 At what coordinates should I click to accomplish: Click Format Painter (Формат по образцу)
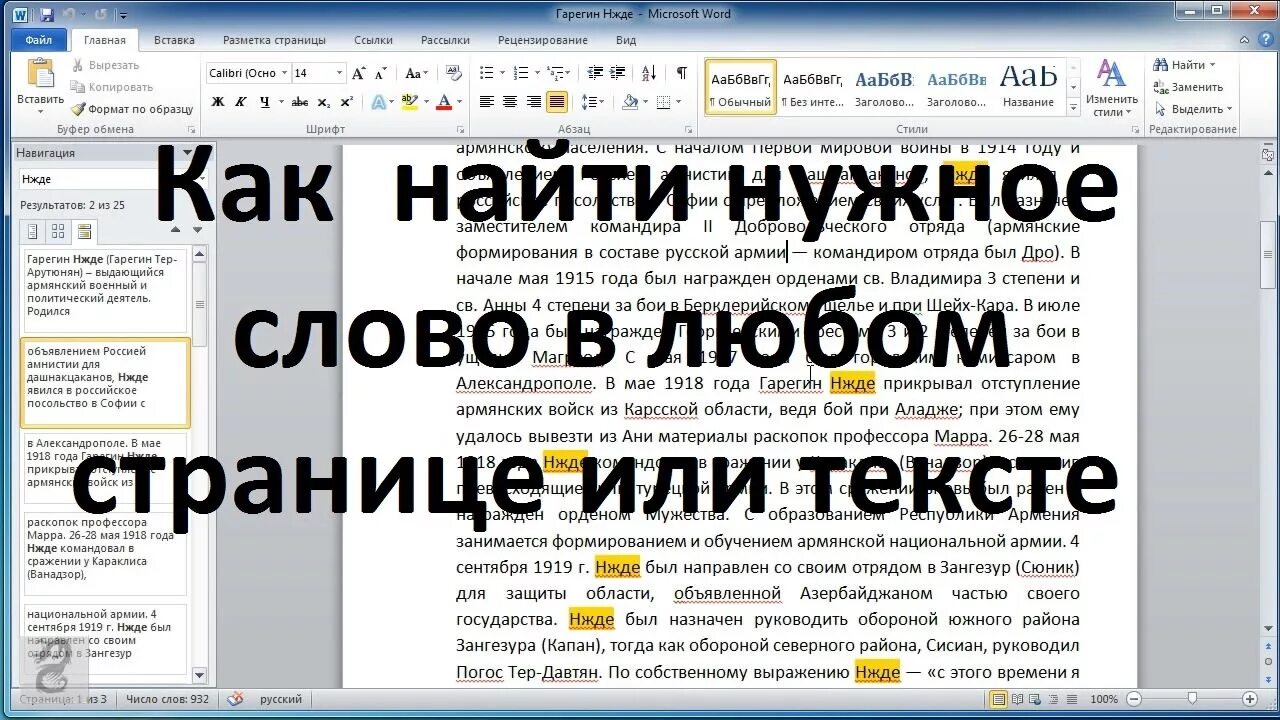[x=132, y=109]
